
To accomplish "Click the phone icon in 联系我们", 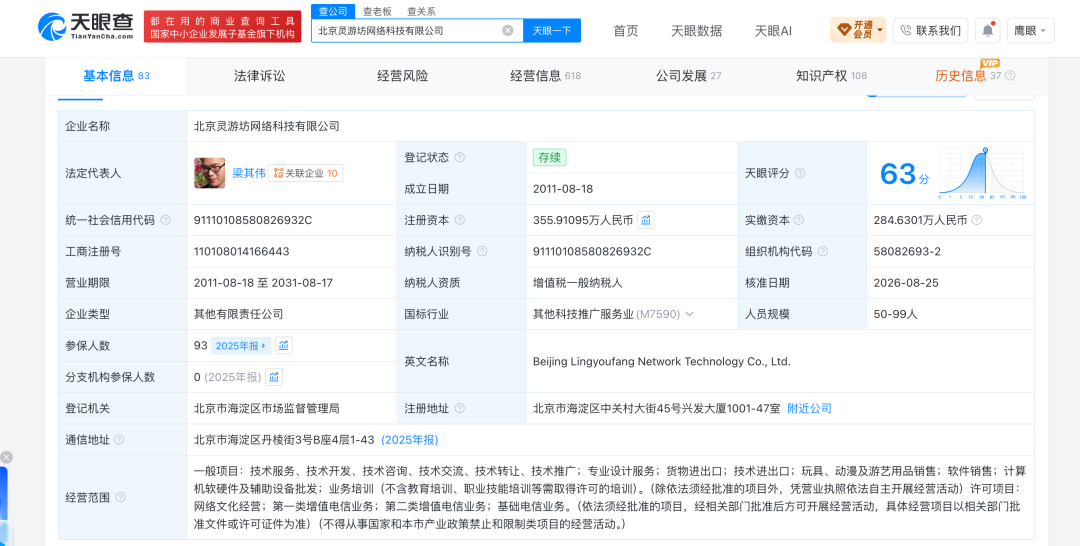I will tap(906, 30).
